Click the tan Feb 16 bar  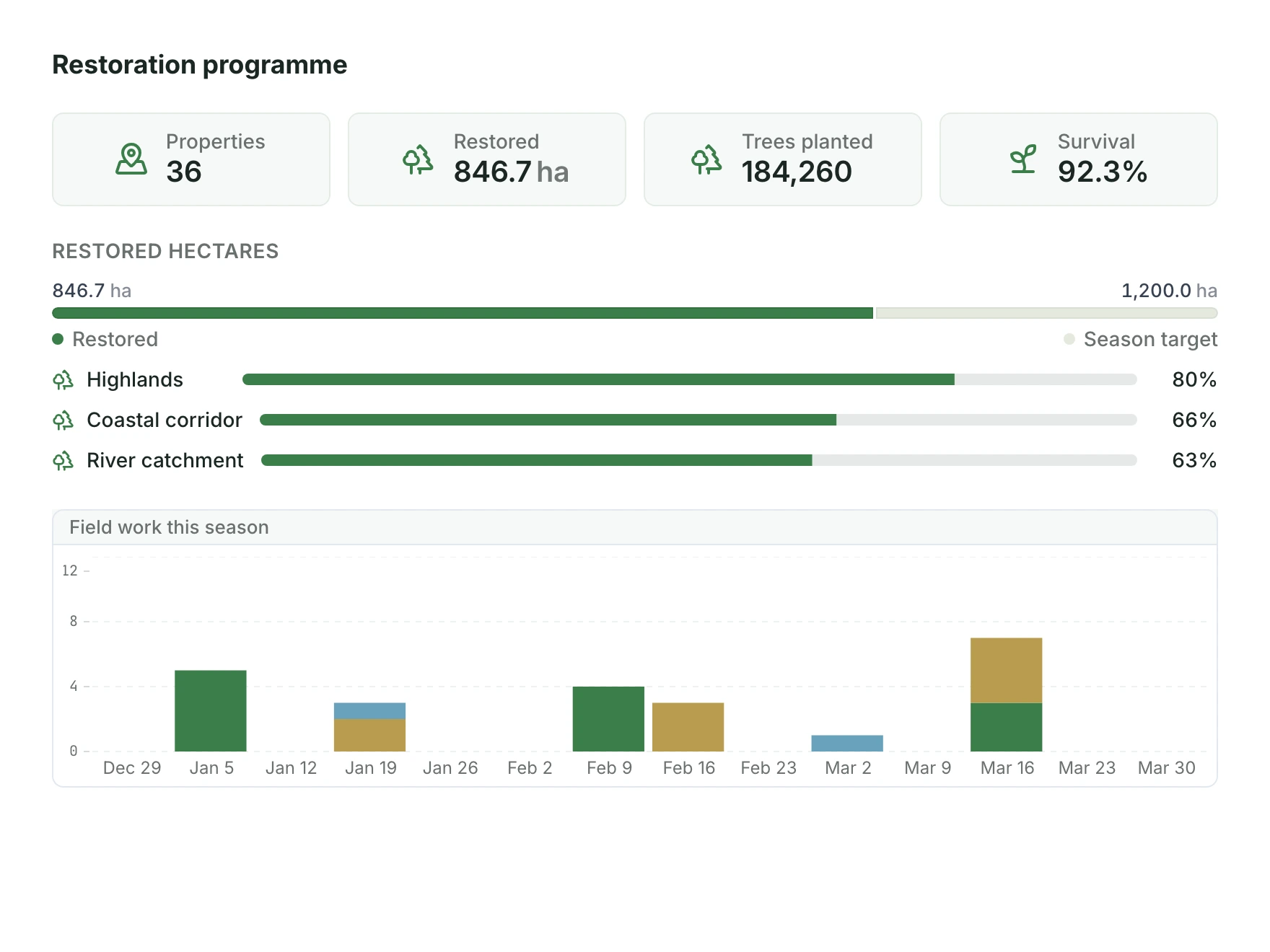point(688,727)
